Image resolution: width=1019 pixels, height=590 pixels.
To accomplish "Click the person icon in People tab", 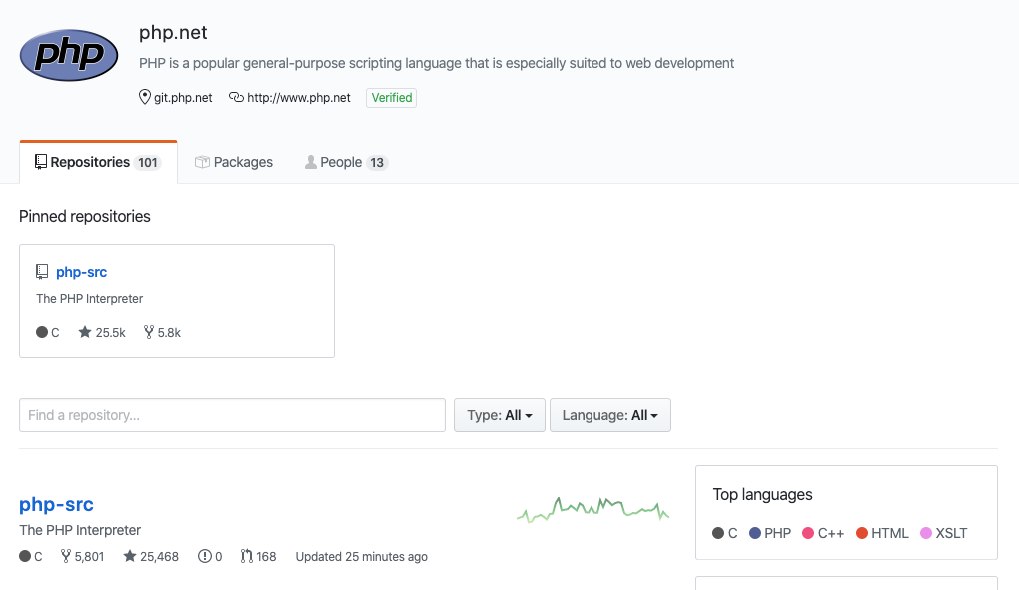I will (x=311, y=162).
